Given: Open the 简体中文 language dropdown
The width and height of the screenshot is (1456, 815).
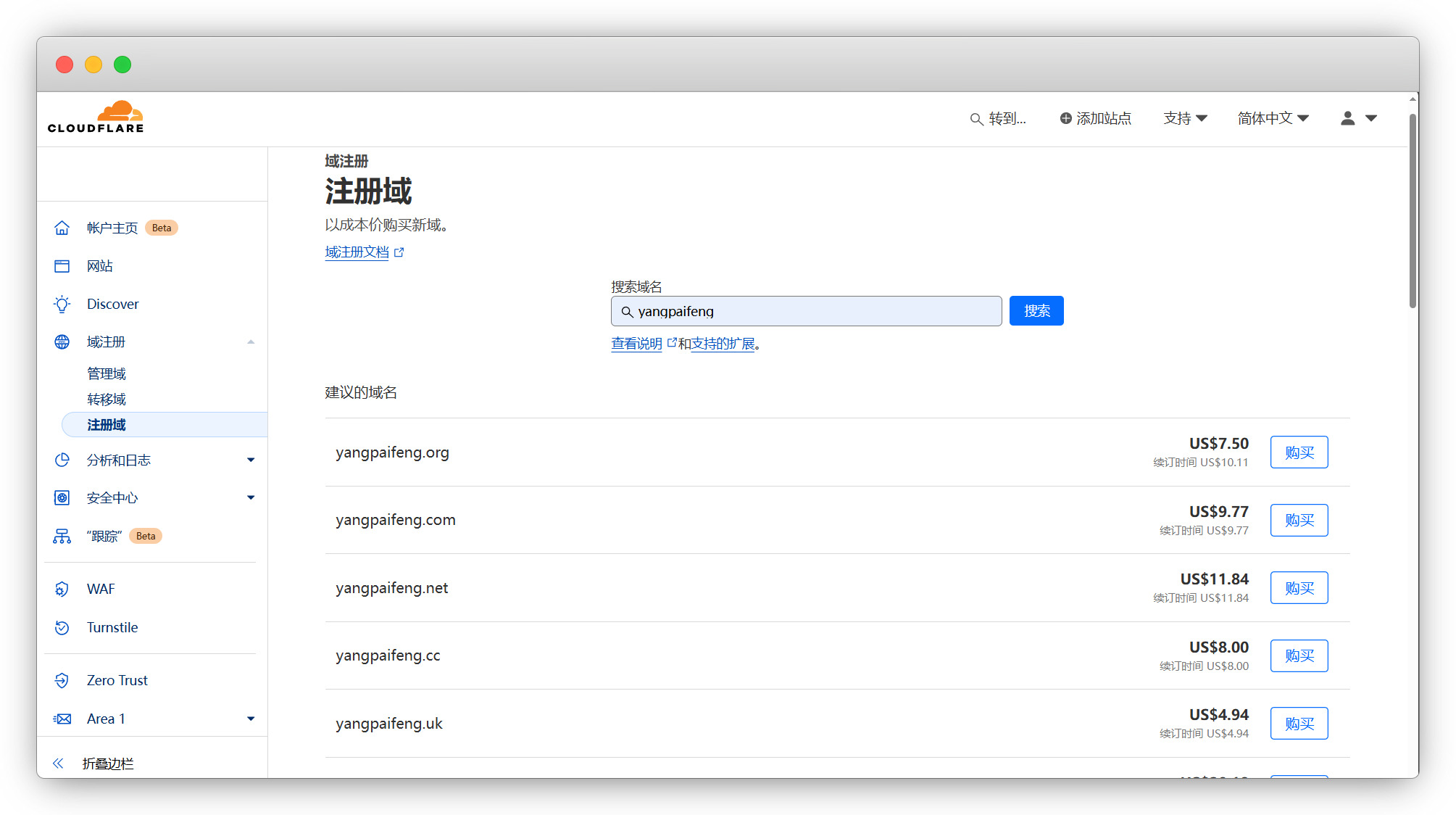Looking at the screenshot, I should [x=1273, y=118].
